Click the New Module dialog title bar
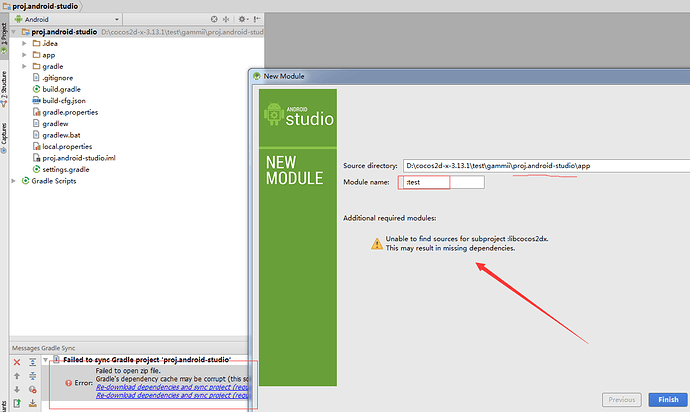Screen dimensions: 690x412 click(471, 76)
